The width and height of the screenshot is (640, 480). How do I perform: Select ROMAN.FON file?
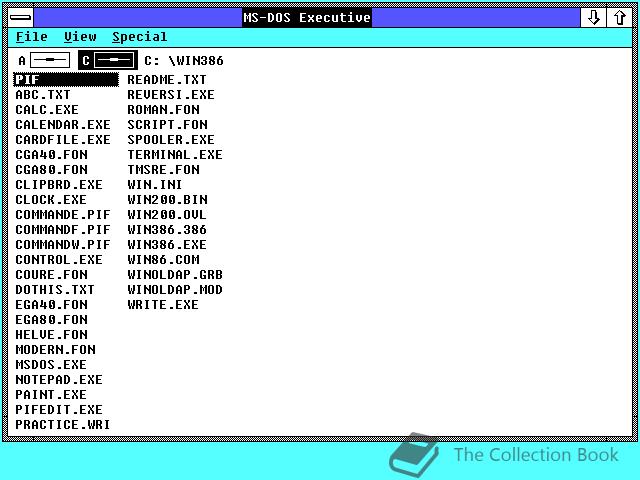(x=163, y=110)
